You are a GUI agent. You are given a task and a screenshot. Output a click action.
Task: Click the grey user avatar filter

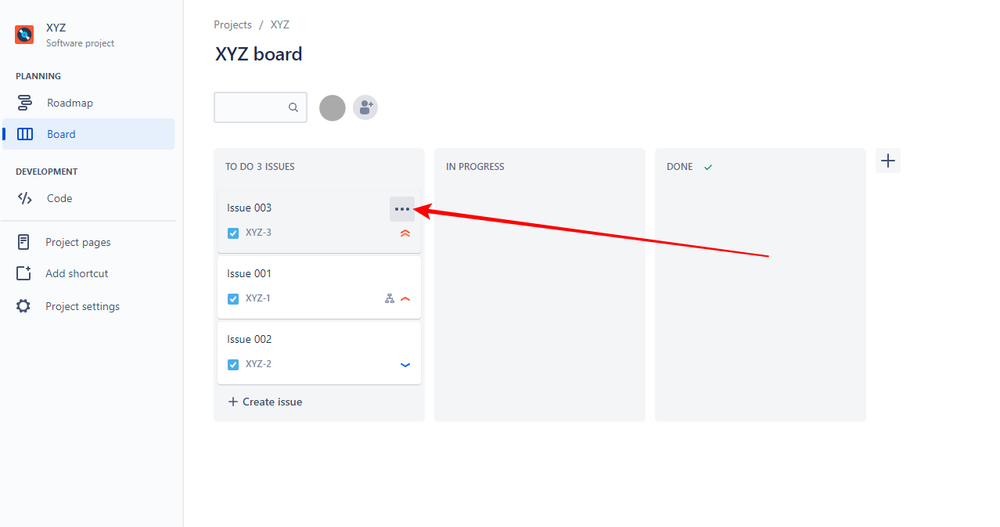332,108
